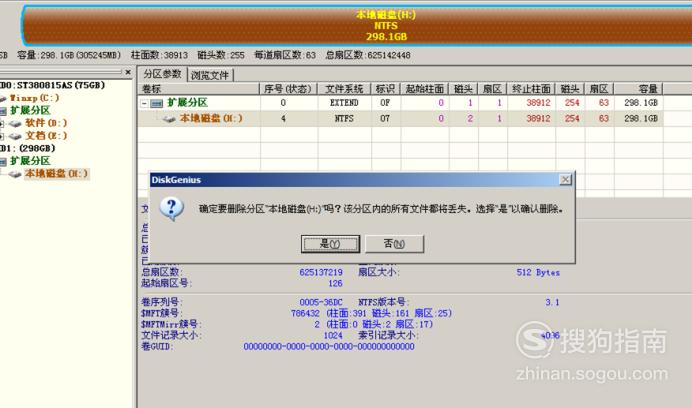Collapse the 扩展分区 row in partition table

click(x=144, y=103)
